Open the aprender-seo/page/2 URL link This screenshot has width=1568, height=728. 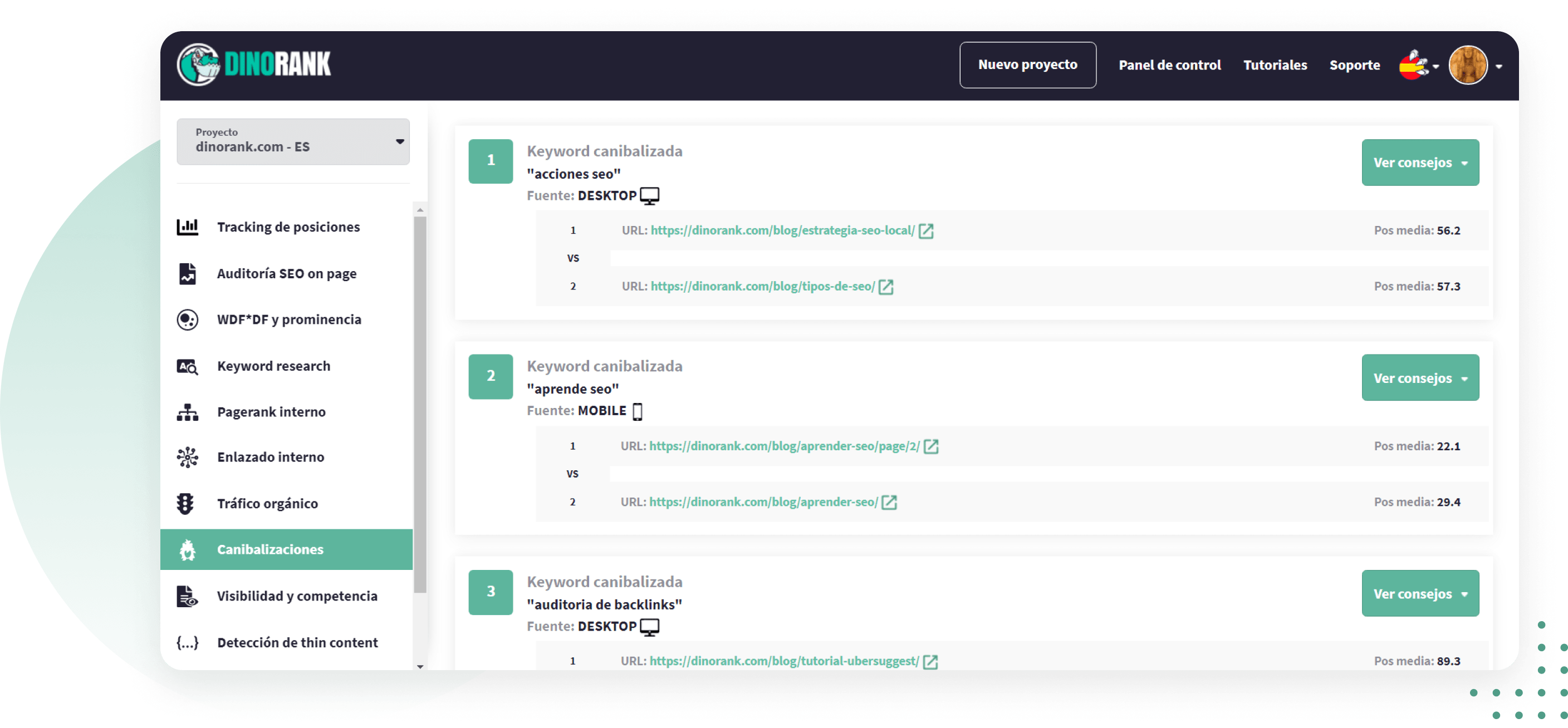coord(784,446)
